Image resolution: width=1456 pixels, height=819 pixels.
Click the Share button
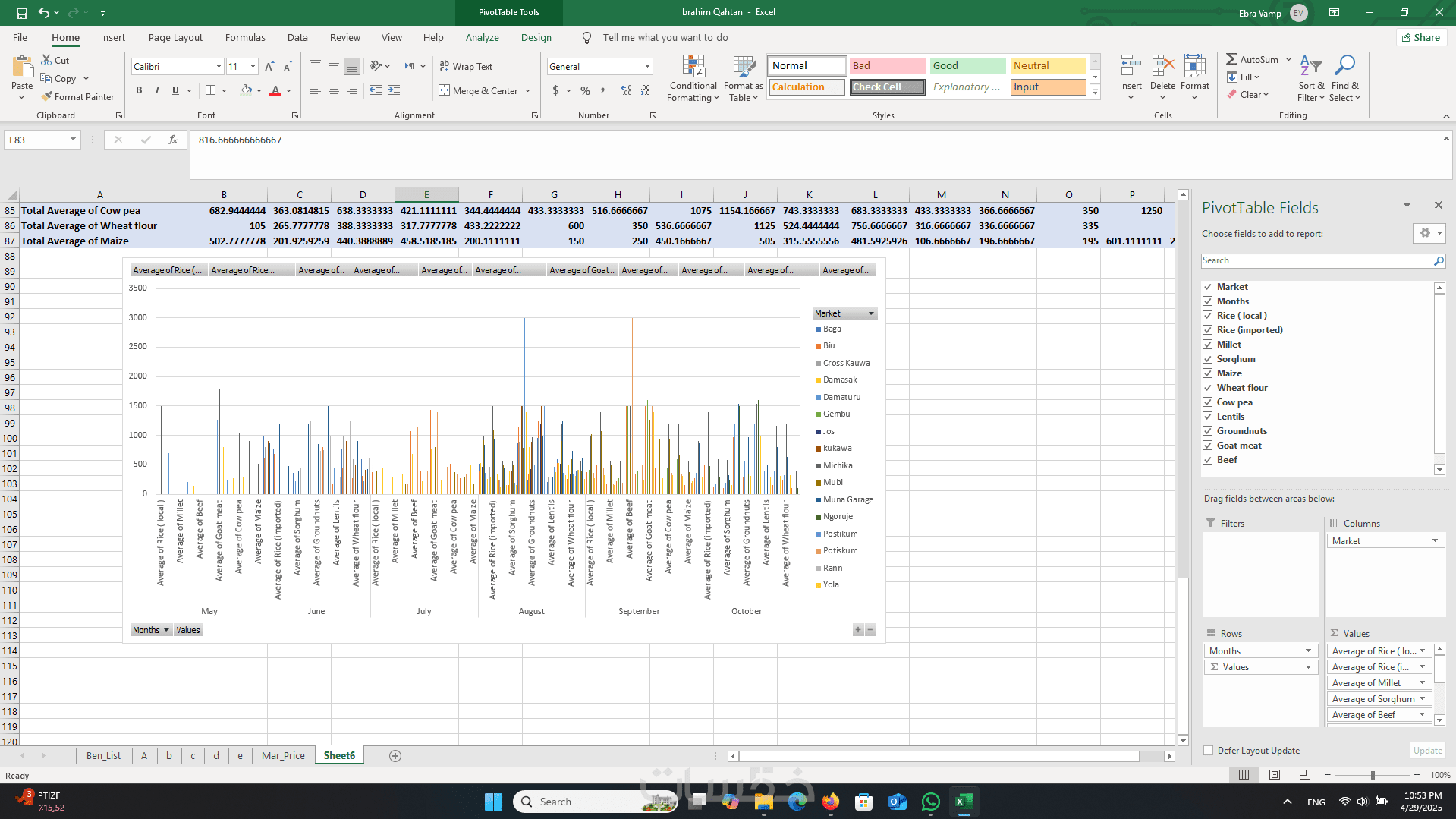tap(1420, 37)
